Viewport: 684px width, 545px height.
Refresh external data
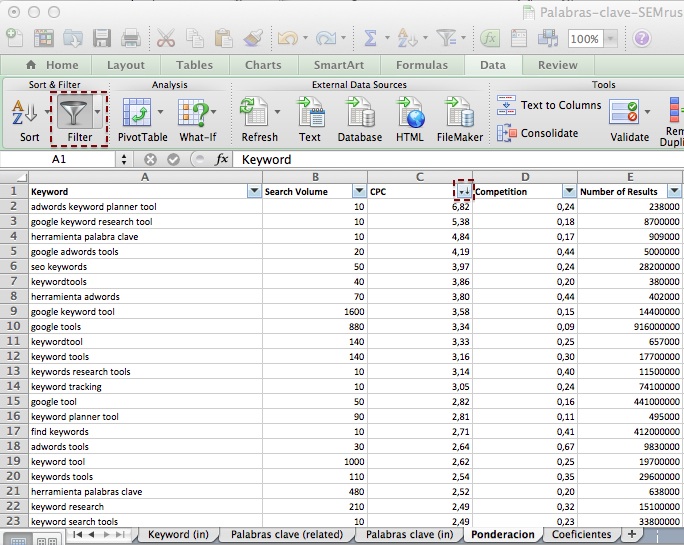point(260,120)
